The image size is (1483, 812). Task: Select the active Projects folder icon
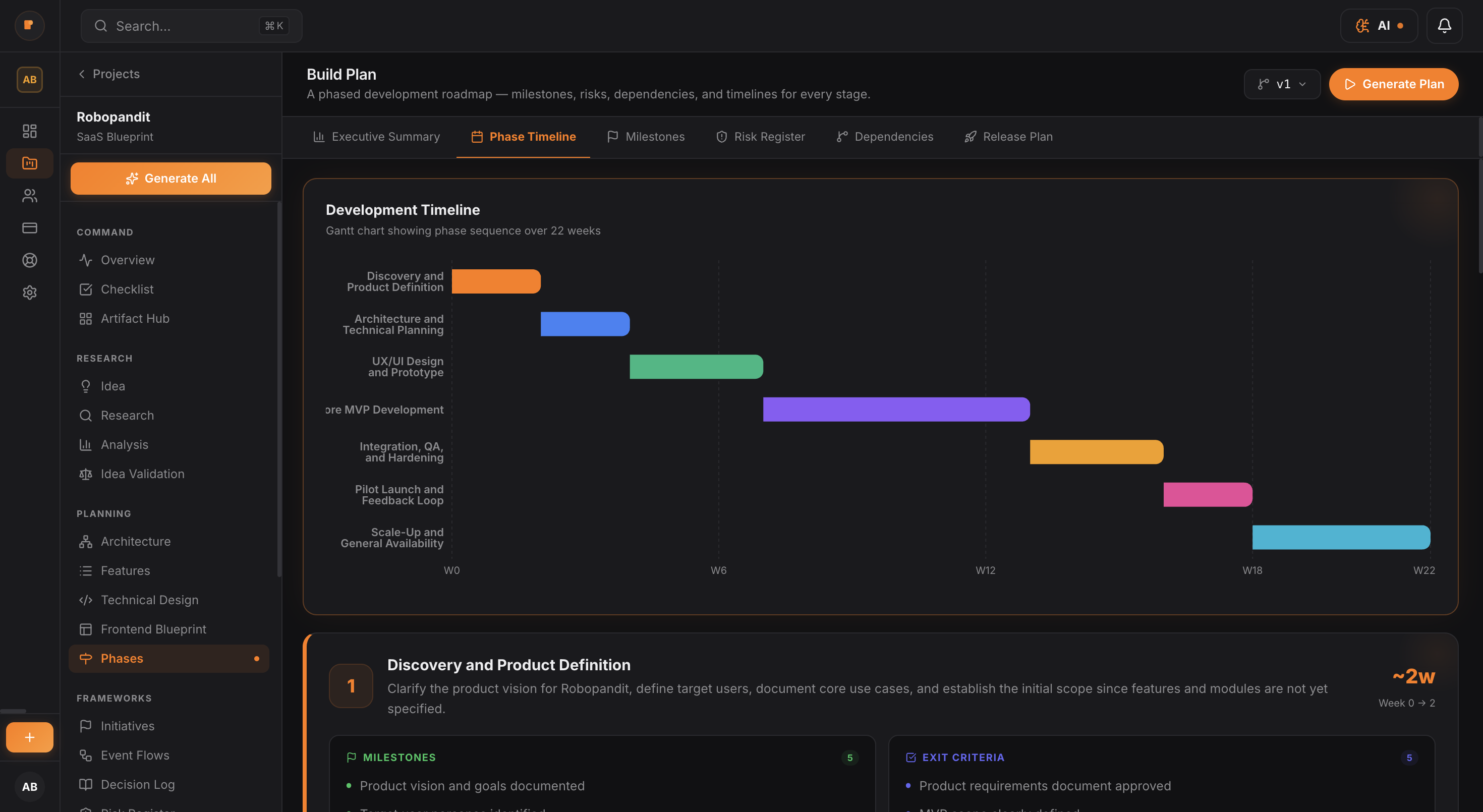tap(29, 163)
